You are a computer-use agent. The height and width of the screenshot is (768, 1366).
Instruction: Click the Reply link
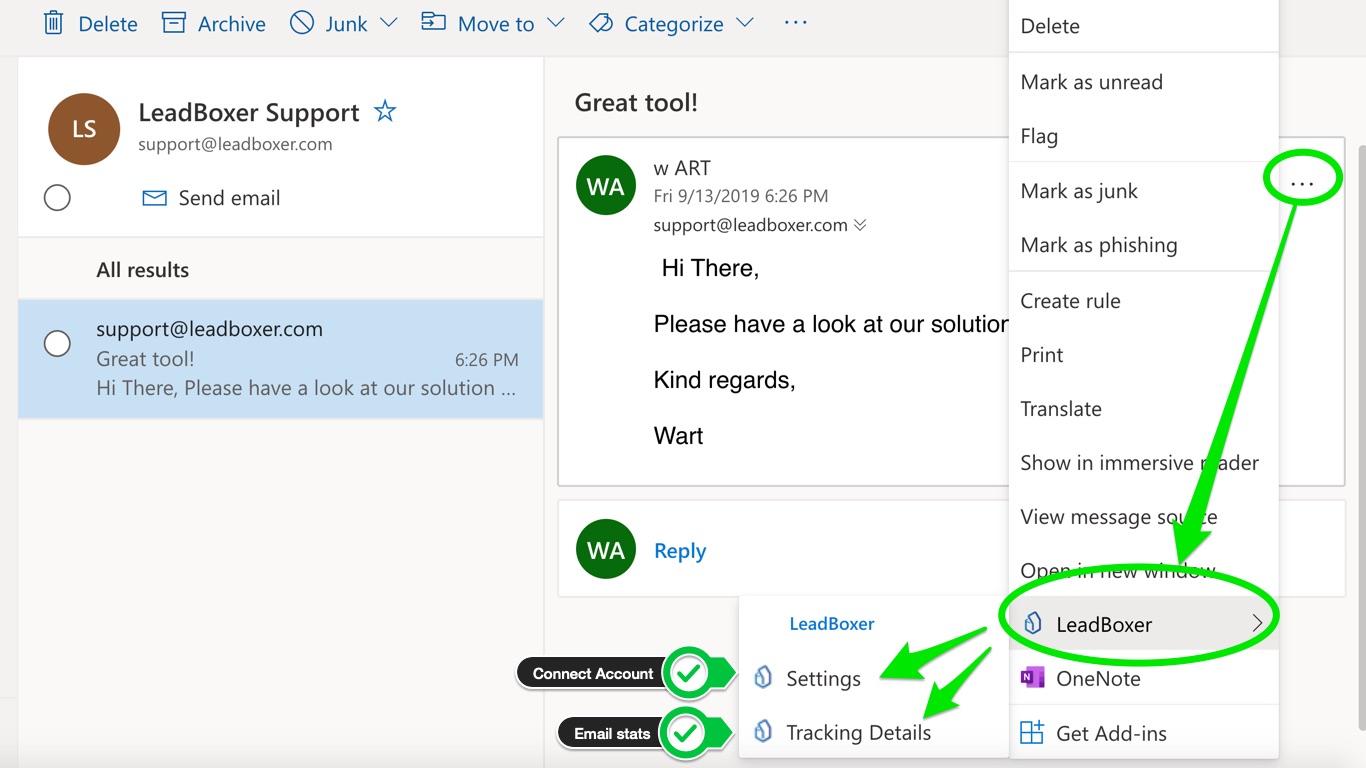pyautogui.click(x=680, y=550)
